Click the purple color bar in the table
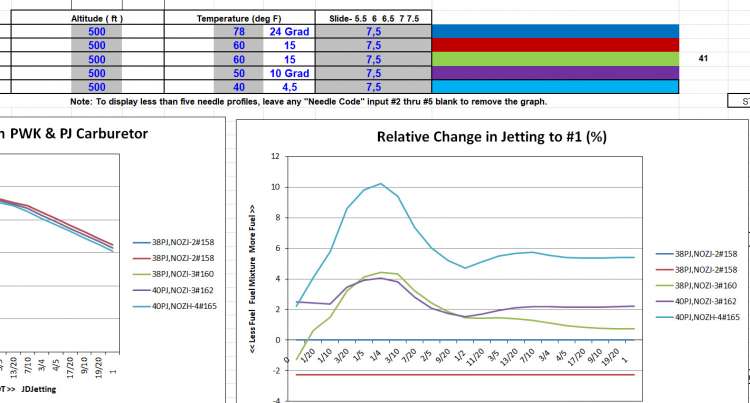 pyautogui.click(x=555, y=73)
